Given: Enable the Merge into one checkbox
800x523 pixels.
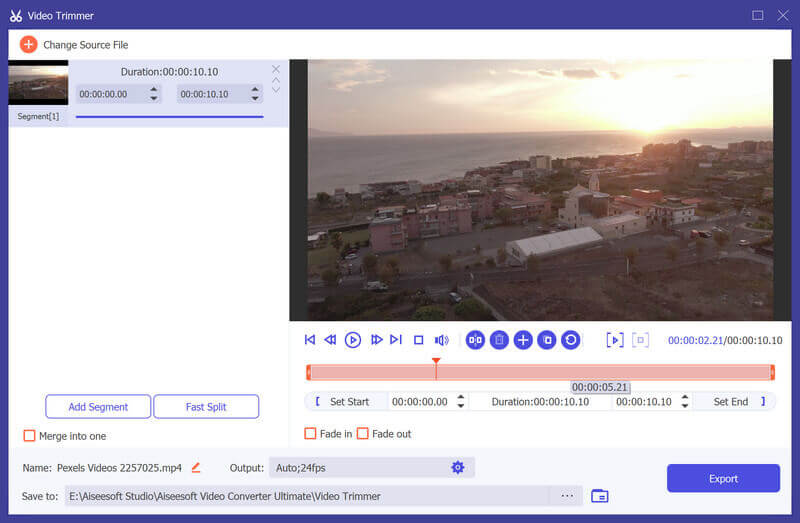Looking at the screenshot, I should (29, 436).
